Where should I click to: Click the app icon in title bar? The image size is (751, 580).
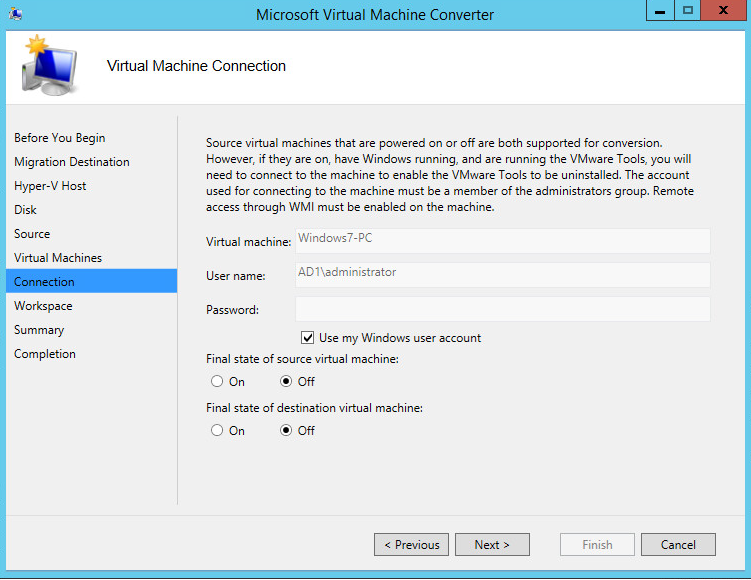15,13
